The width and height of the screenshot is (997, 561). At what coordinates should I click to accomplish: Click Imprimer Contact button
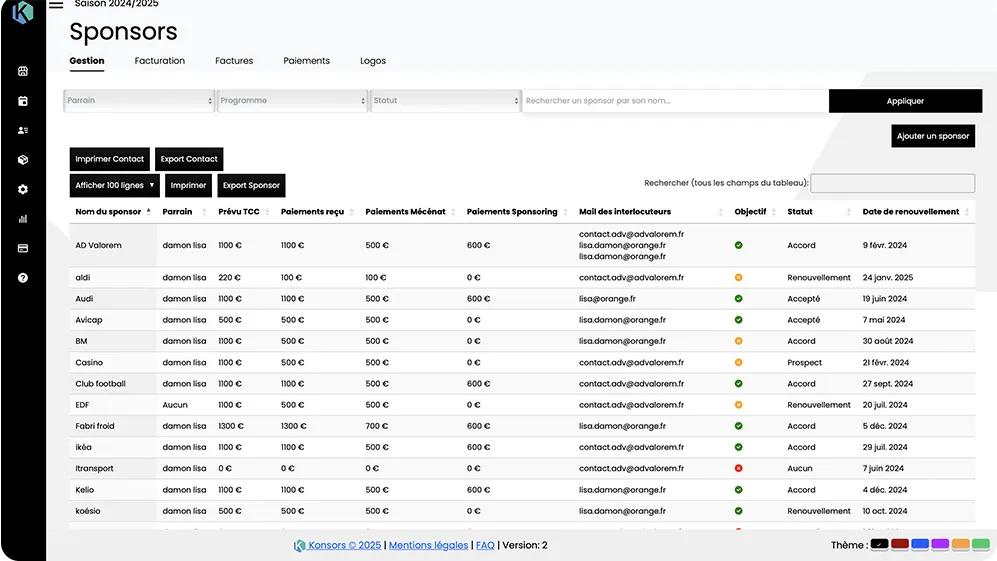(109, 159)
